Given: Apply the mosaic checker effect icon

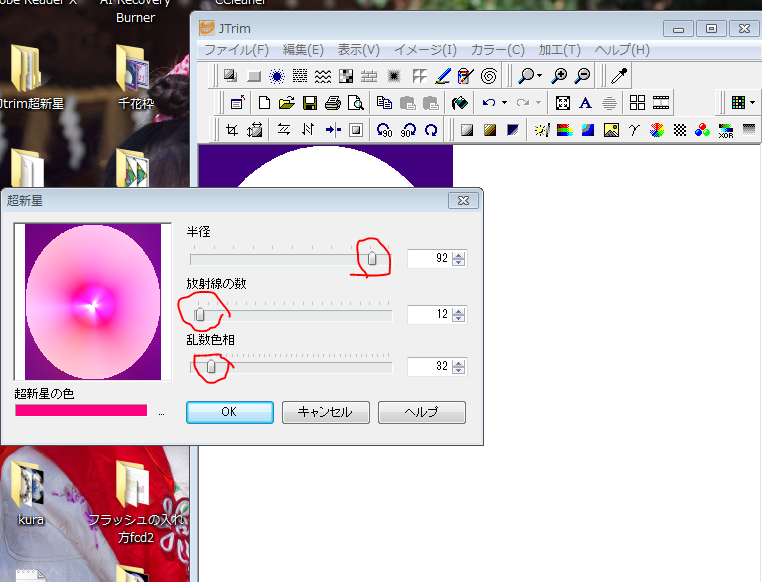Looking at the screenshot, I should [346, 76].
